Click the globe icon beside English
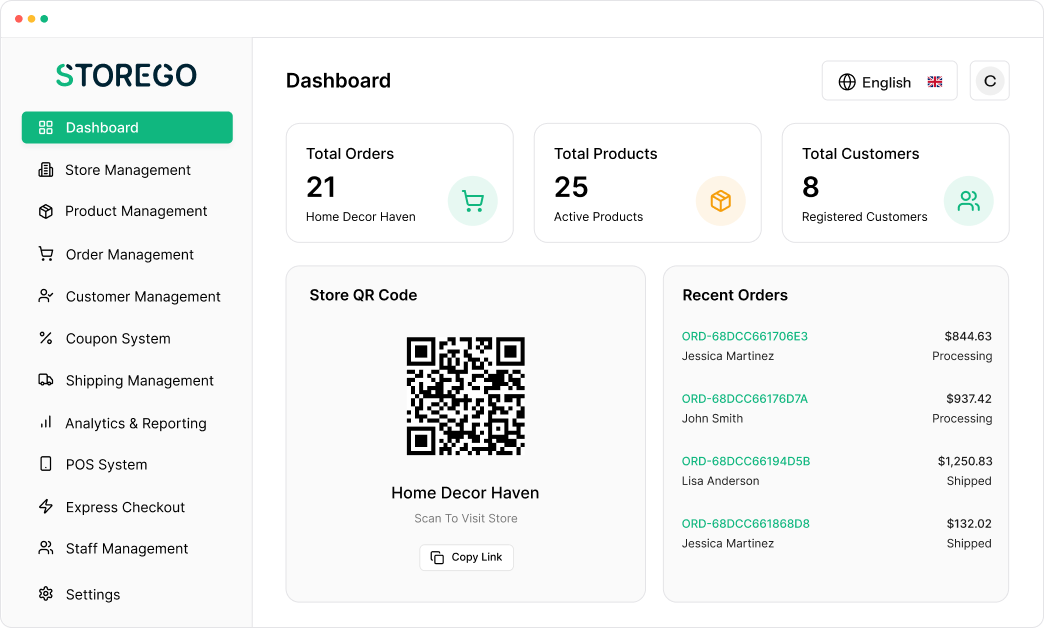1044x628 pixels. [847, 82]
